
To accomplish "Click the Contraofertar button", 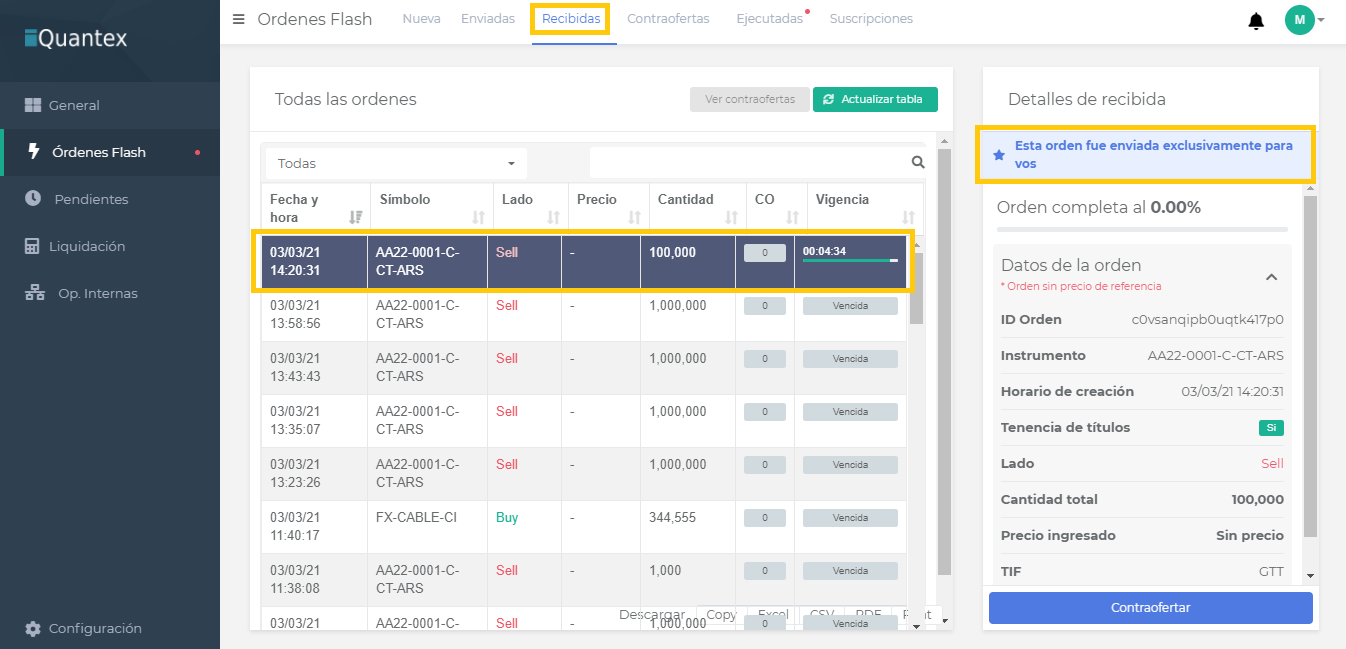I will pyautogui.click(x=1150, y=608).
